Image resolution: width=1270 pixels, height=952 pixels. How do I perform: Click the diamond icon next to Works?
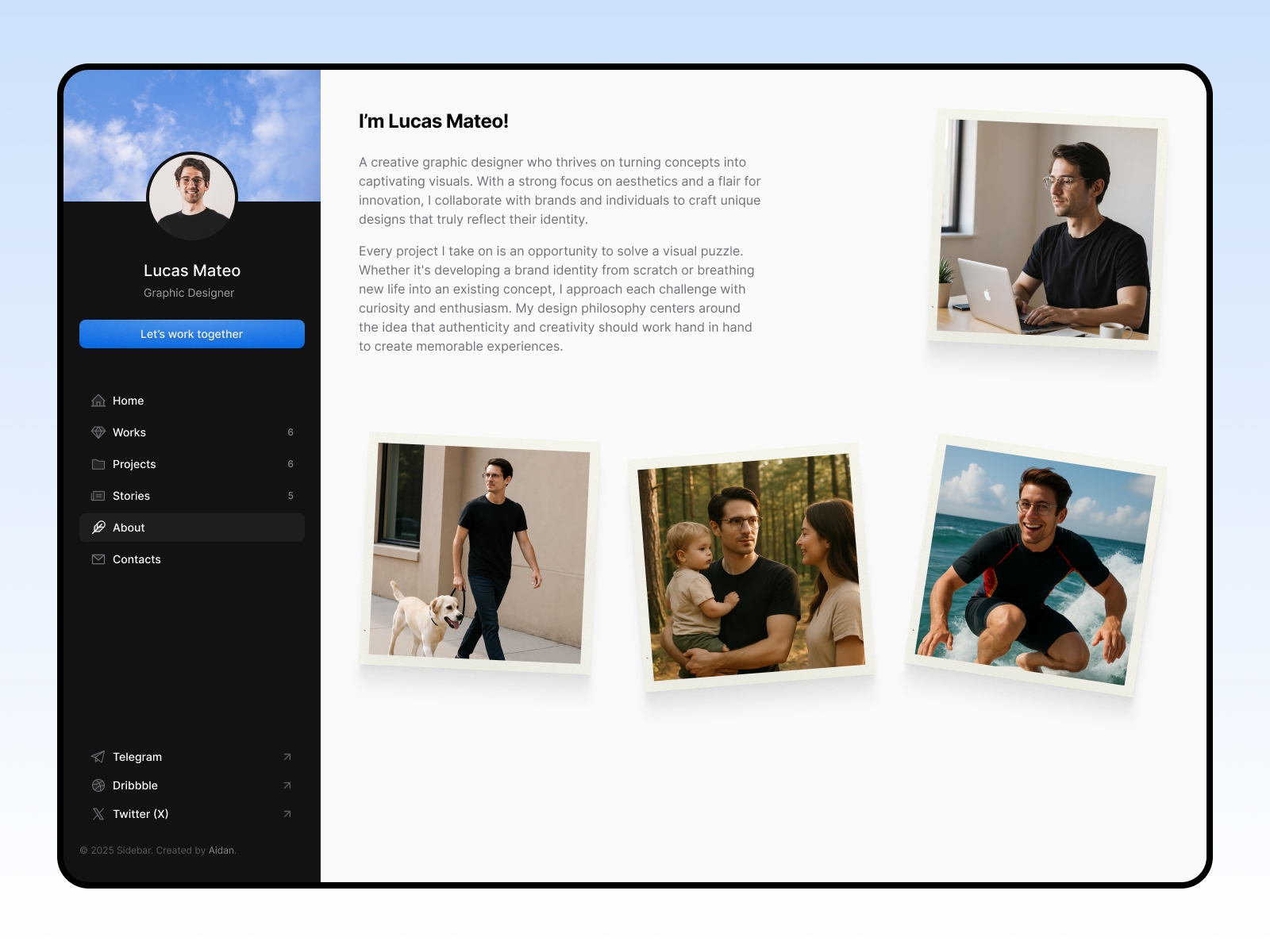(98, 432)
